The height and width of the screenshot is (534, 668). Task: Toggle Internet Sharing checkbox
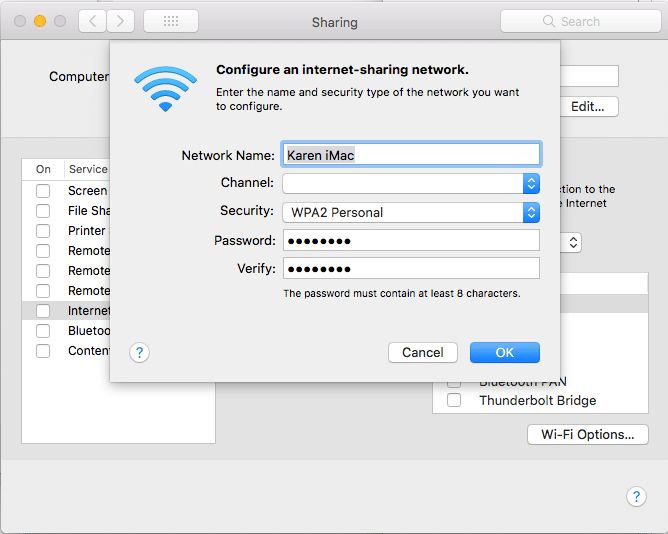43,311
